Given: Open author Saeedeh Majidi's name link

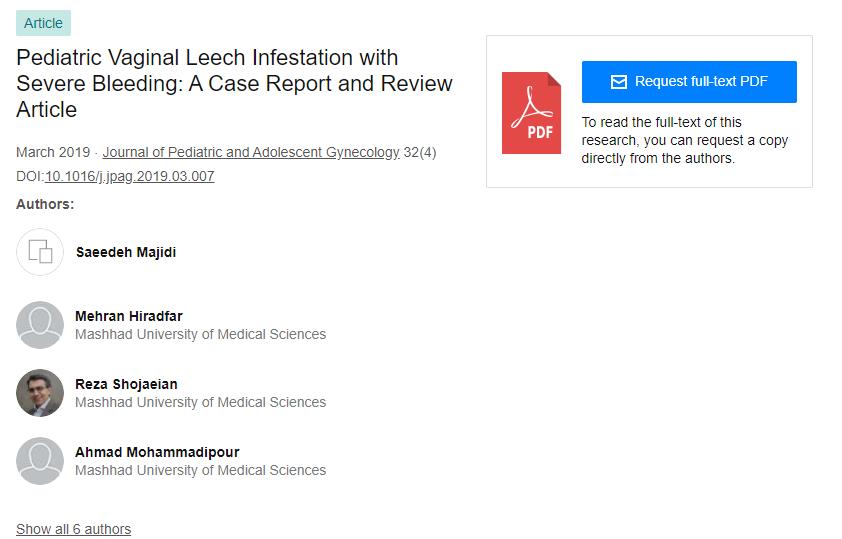Looking at the screenshot, I should point(126,252).
